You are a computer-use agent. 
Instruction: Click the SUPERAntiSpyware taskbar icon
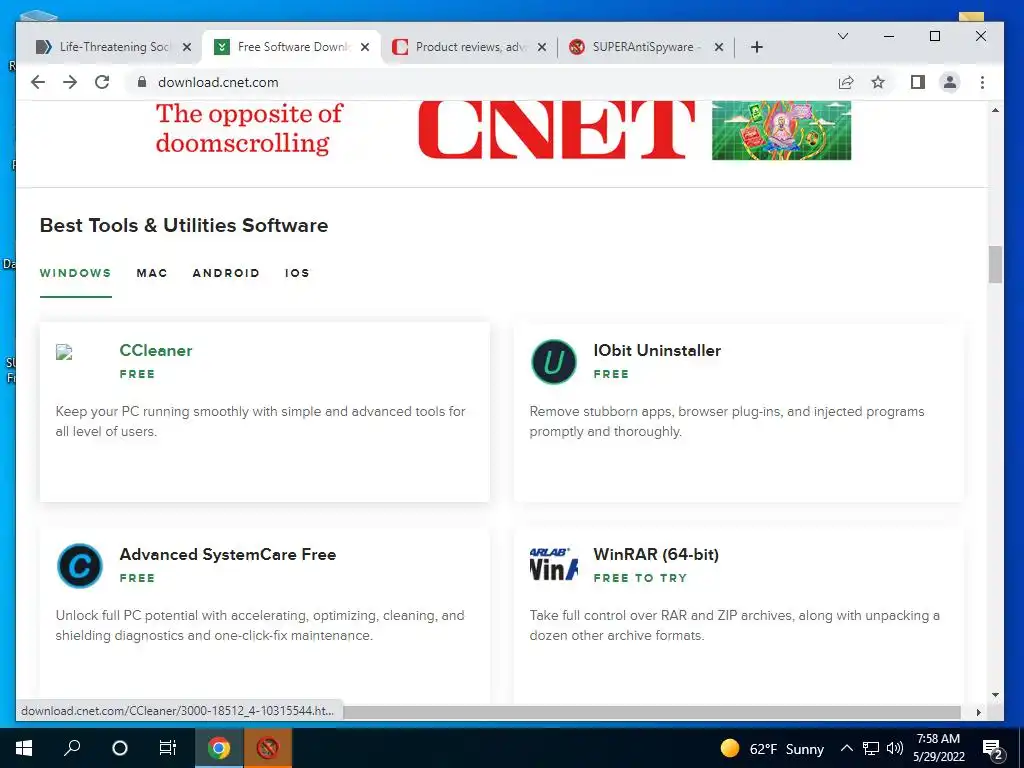pos(268,748)
